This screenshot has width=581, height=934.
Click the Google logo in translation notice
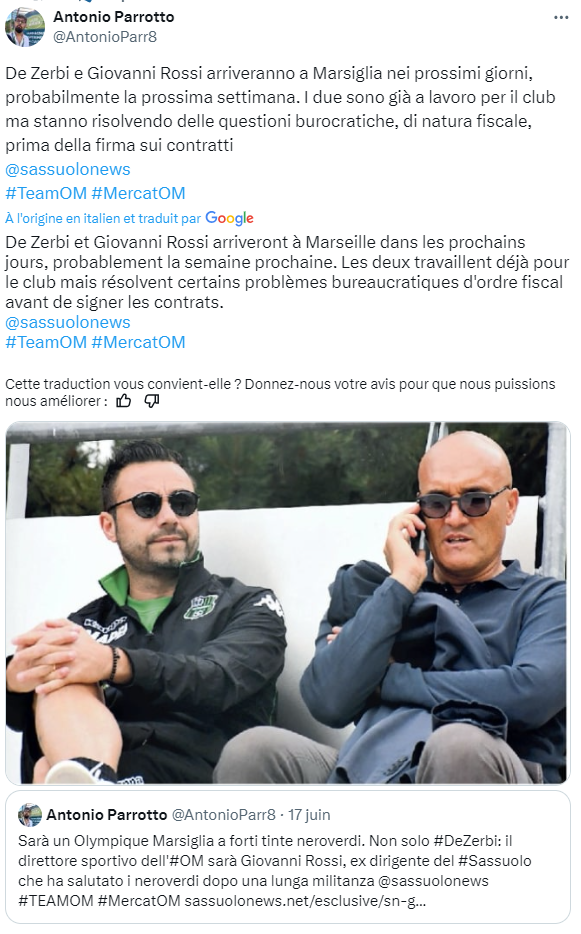pos(229,219)
